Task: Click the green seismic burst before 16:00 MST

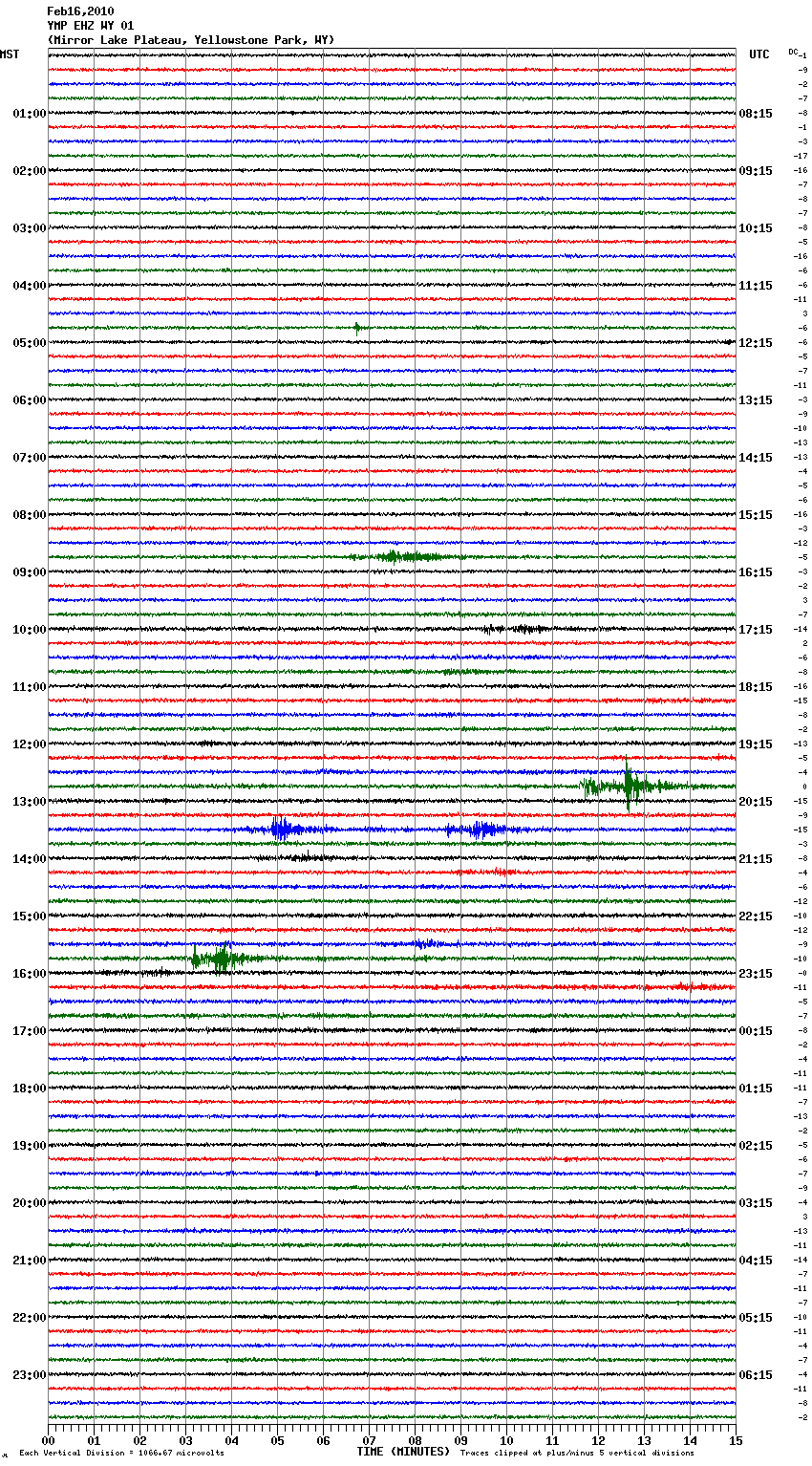Action: 225,957
